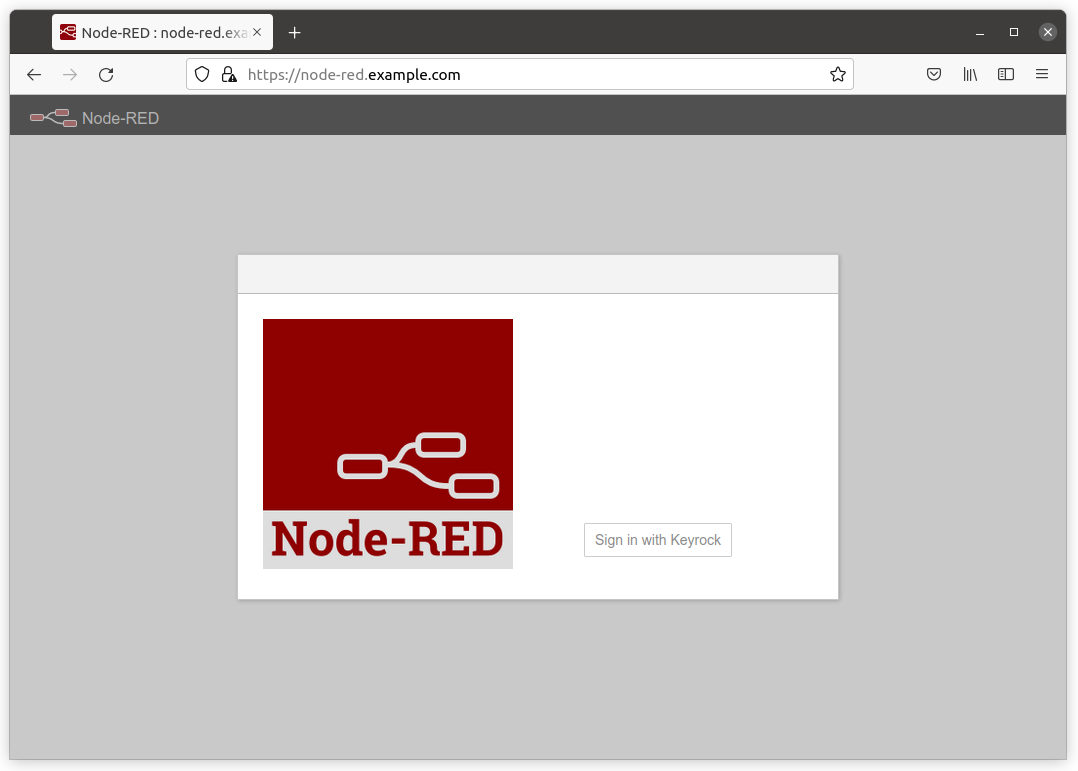
Task: Minimize the browser window
Action: [980, 32]
